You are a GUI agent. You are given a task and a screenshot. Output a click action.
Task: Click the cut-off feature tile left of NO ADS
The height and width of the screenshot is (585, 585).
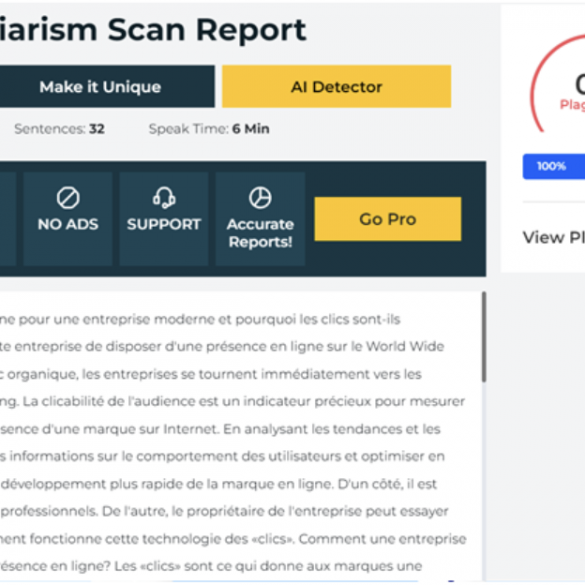pyautogui.click(x=8, y=219)
